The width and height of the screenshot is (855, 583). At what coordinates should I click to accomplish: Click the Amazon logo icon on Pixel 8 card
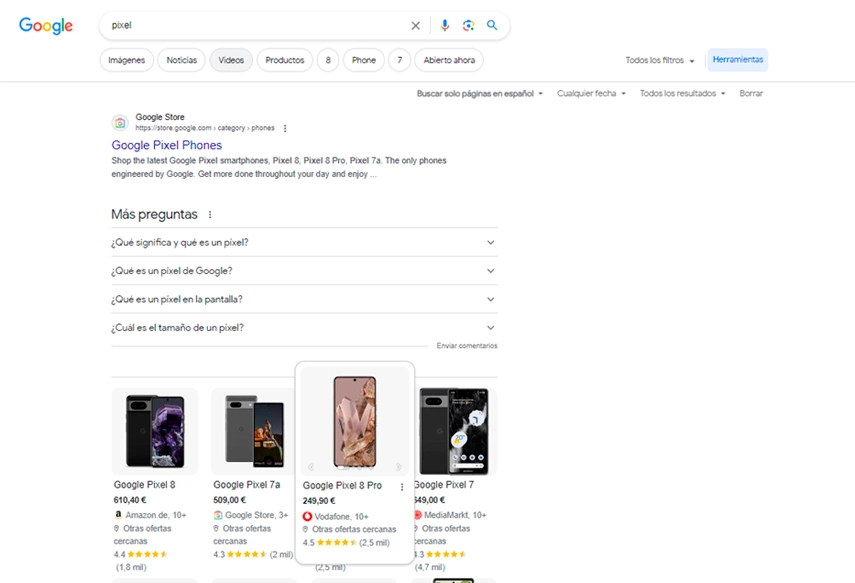pyautogui.click(x=118, y=515)
